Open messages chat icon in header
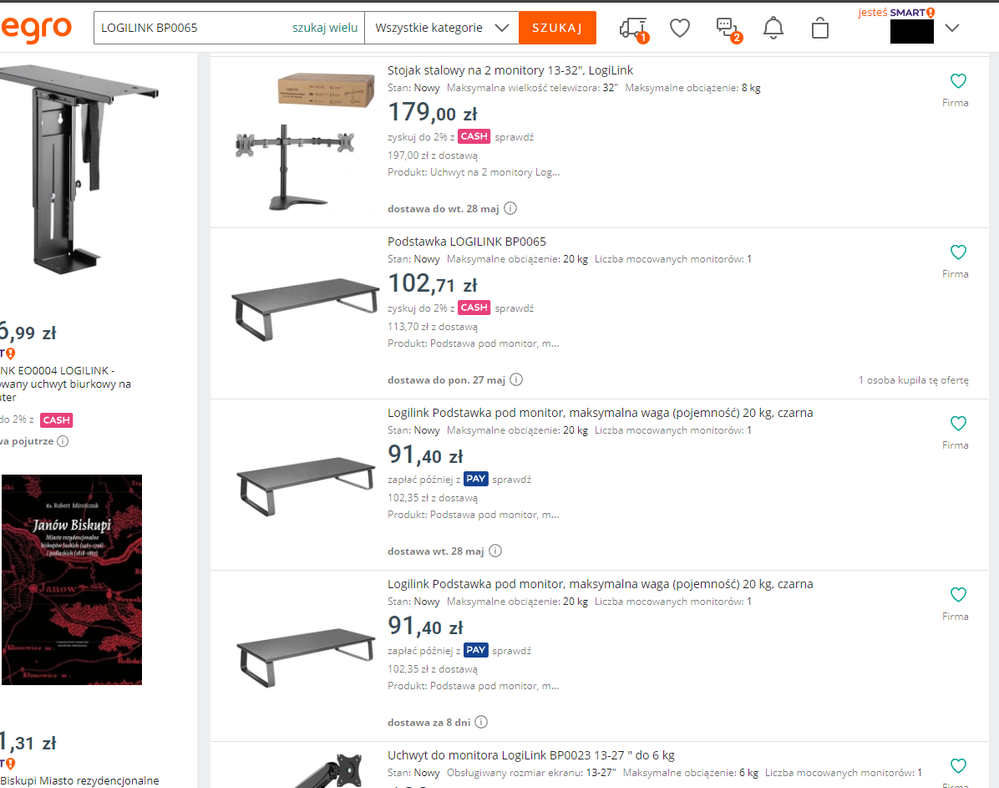999x788 pixels. tap(727, 28)
